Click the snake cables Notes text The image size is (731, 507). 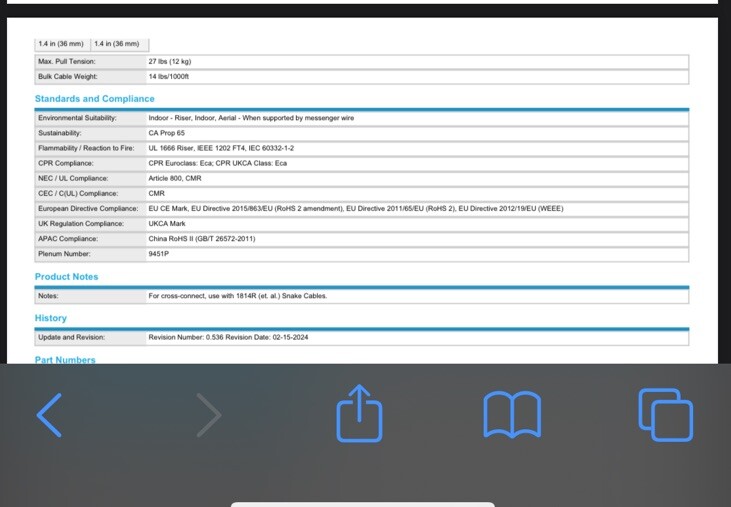pos(238,296)
